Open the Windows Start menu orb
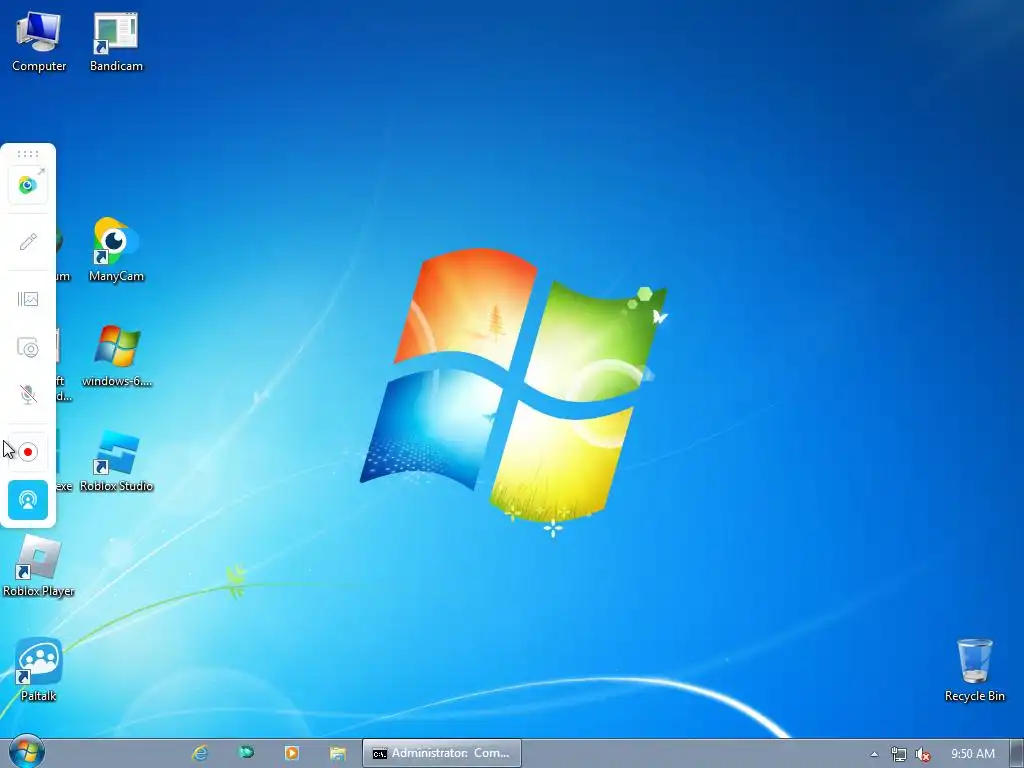This screenshot has height=768, width=1024. [27, 752]
